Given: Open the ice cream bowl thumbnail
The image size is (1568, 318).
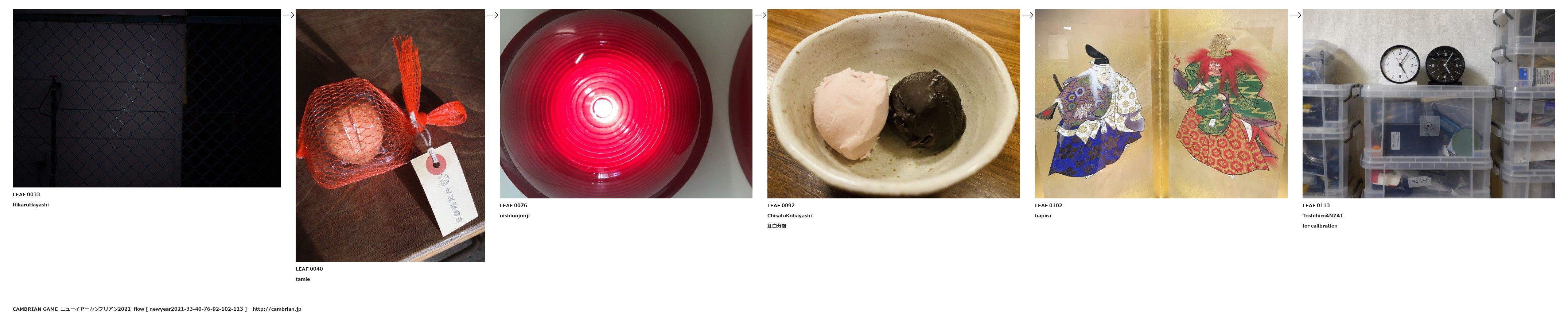Looking at the screenshot, I should [x=894, y=104].
